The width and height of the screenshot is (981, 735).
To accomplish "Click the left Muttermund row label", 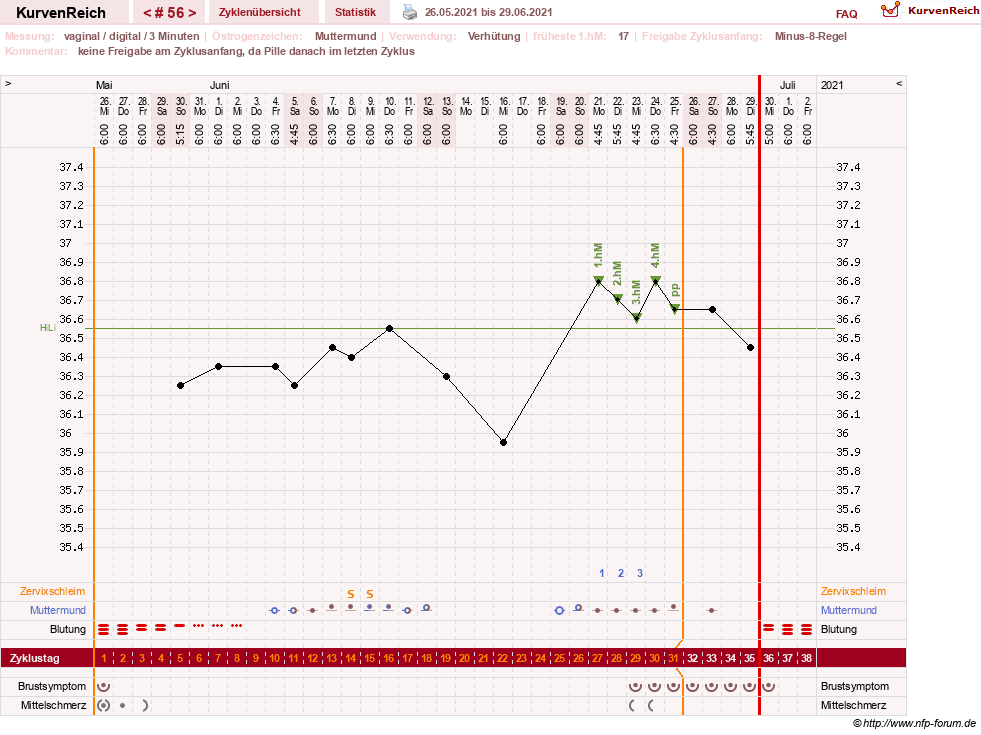I will click(58, 610).
